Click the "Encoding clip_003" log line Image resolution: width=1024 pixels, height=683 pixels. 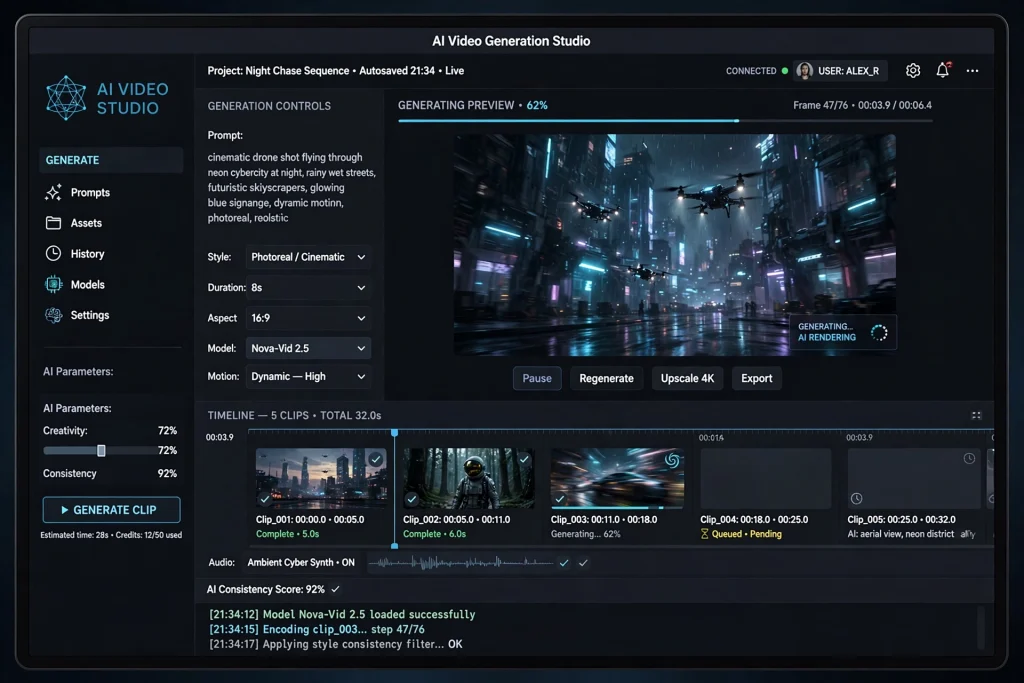pos(317,629)
